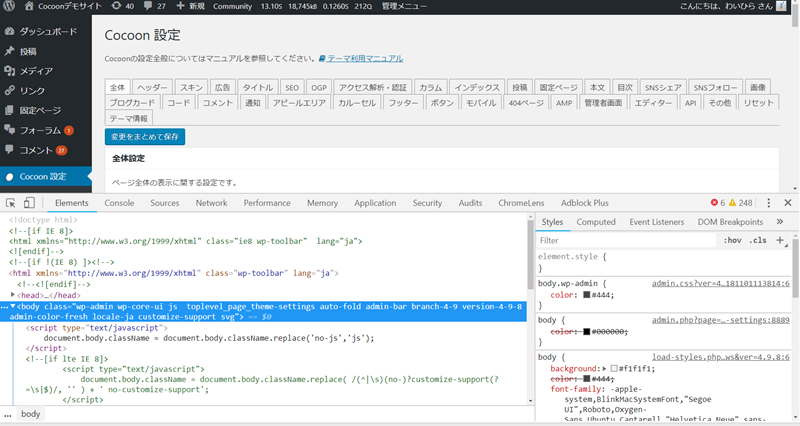Open comments bubble showing 27 in admin bar
The image size is (800, 426).
point(154,6)
